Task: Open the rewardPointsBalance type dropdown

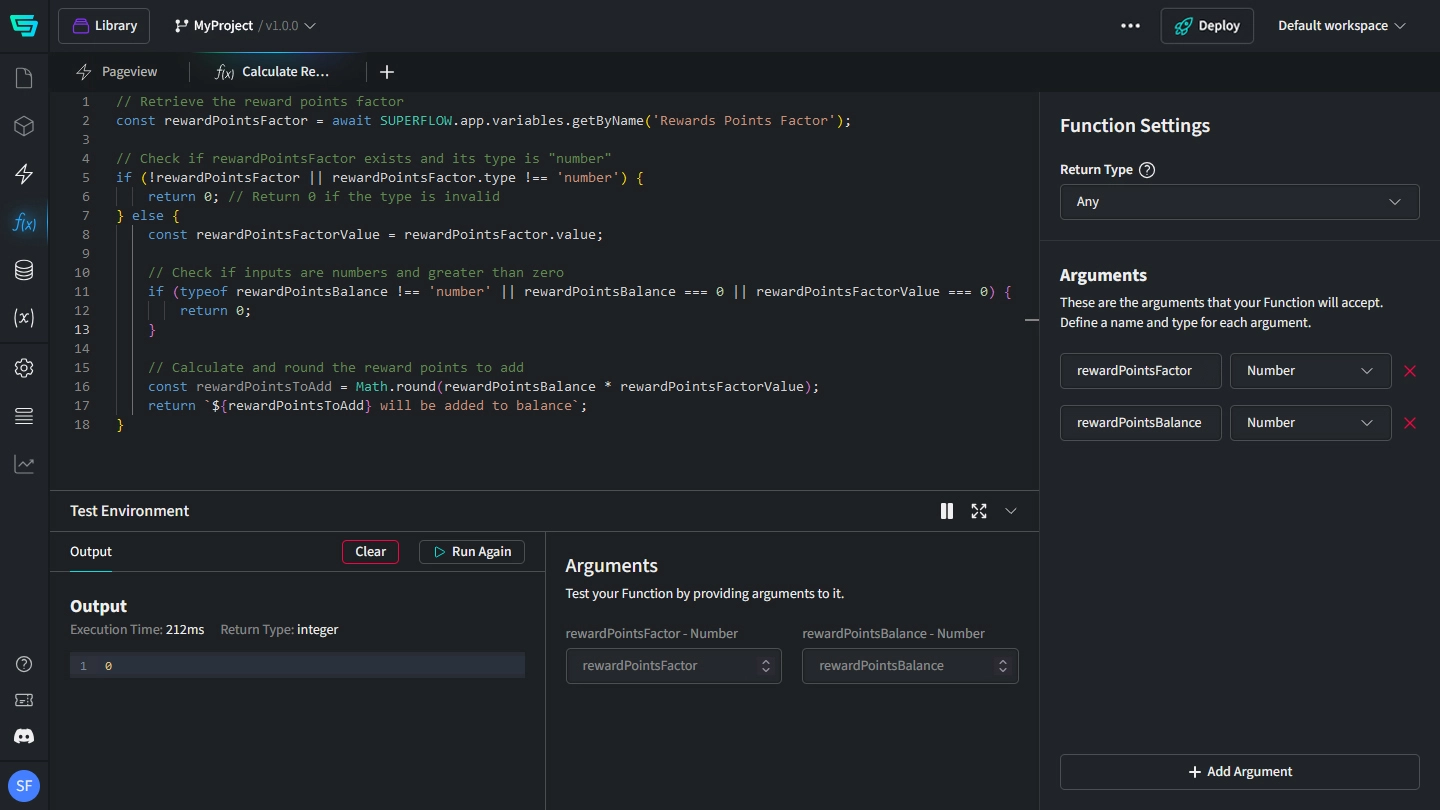Action: [x=1310, y=423]
